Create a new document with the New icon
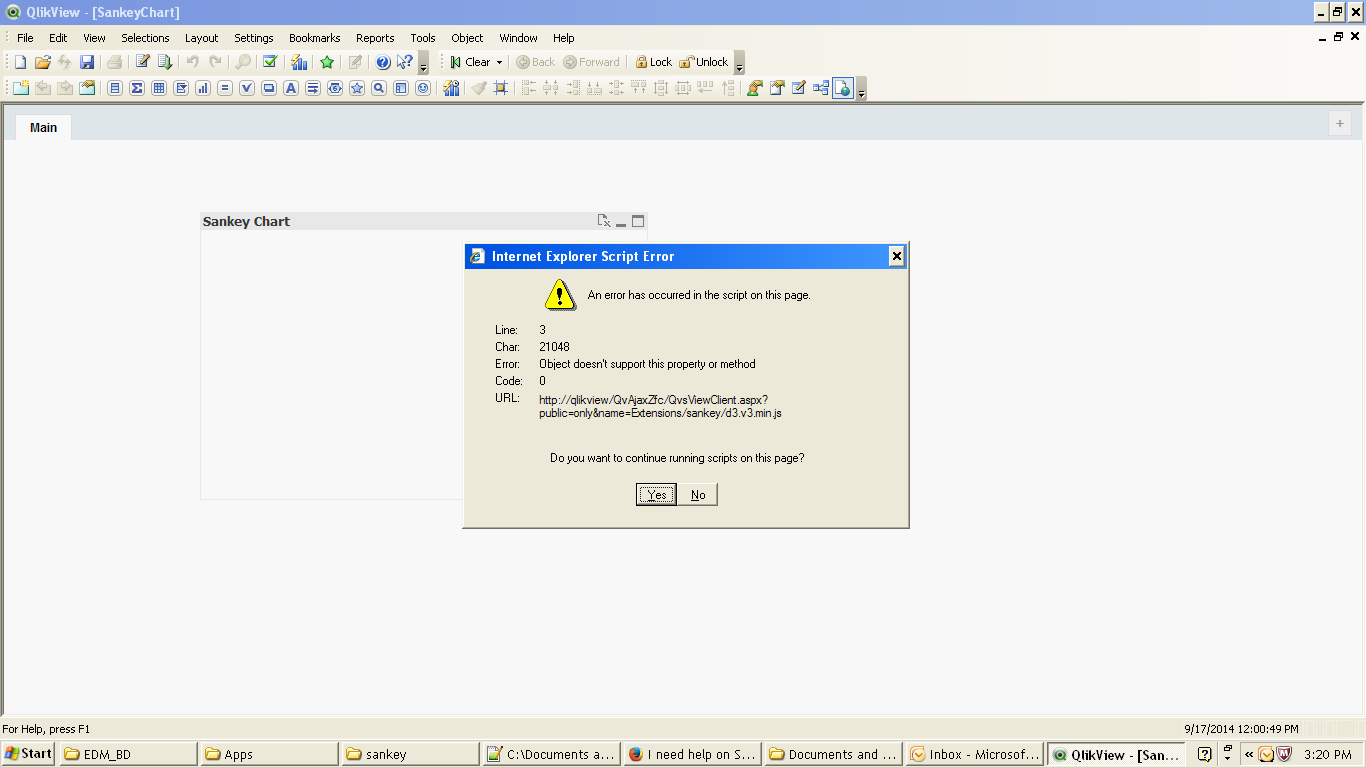The width and height of the screenshot is (1366, 768). (20, 62)
